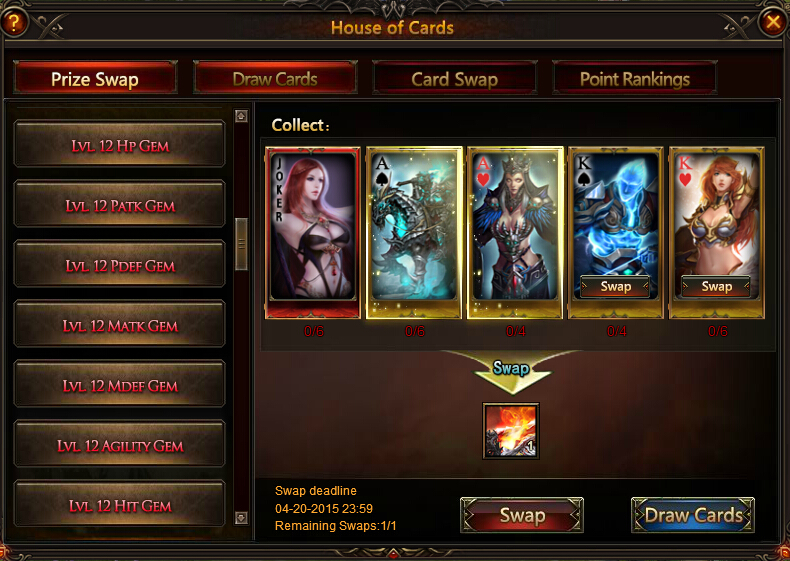
Task: Click the red Swap button at bottom
Action: pos(522,515)
